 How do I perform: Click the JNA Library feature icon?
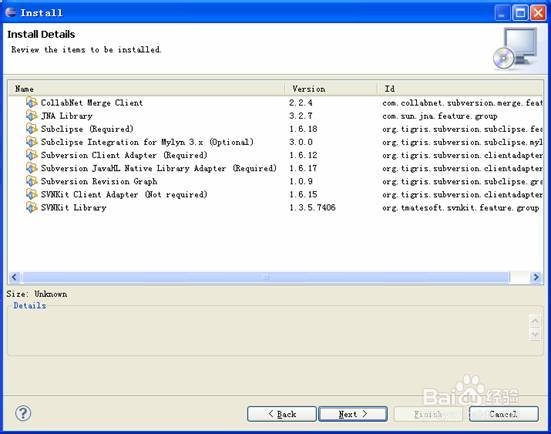(x=31, y=115)
